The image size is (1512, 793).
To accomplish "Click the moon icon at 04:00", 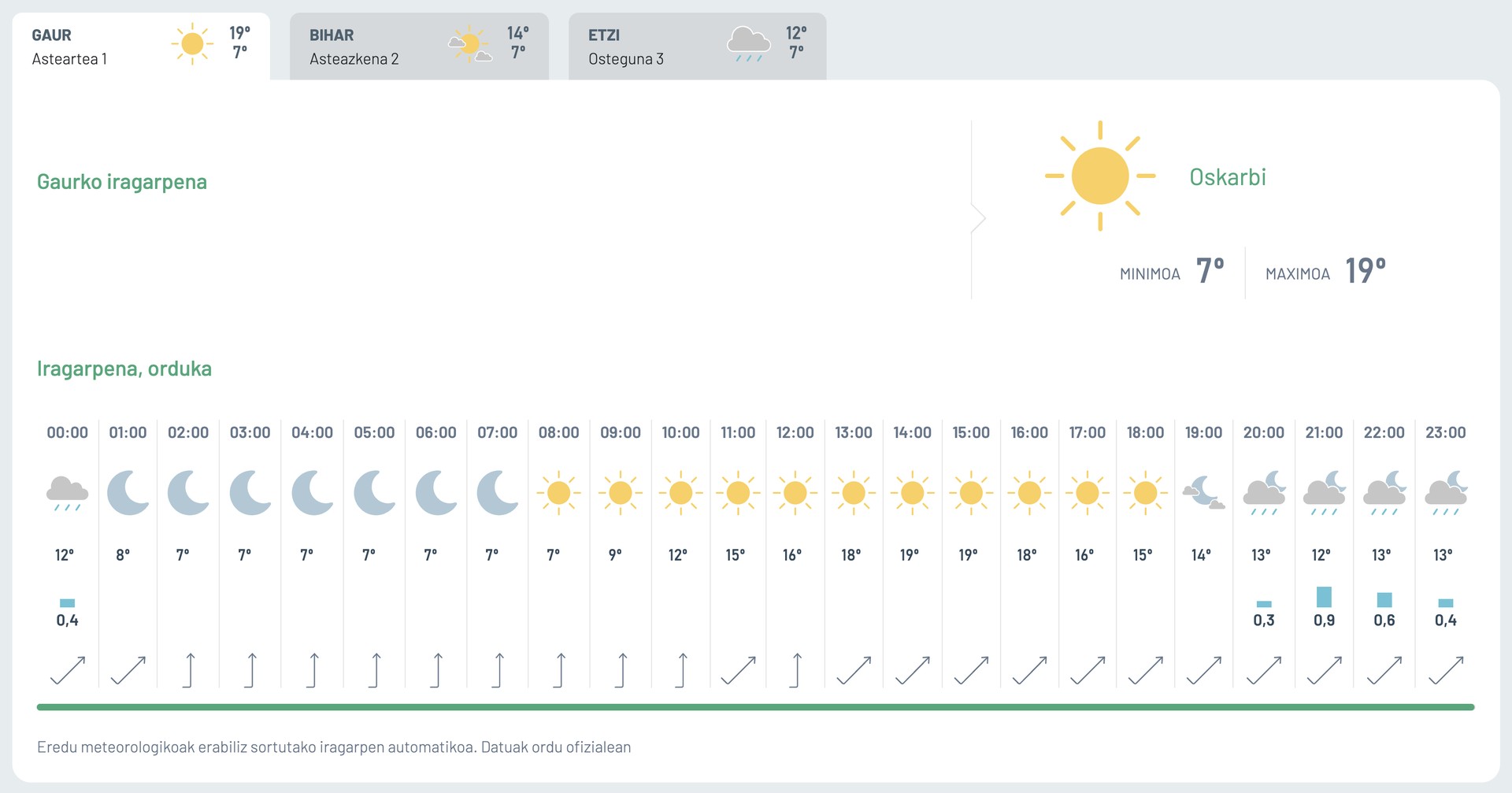I will (x=313, y=493).
